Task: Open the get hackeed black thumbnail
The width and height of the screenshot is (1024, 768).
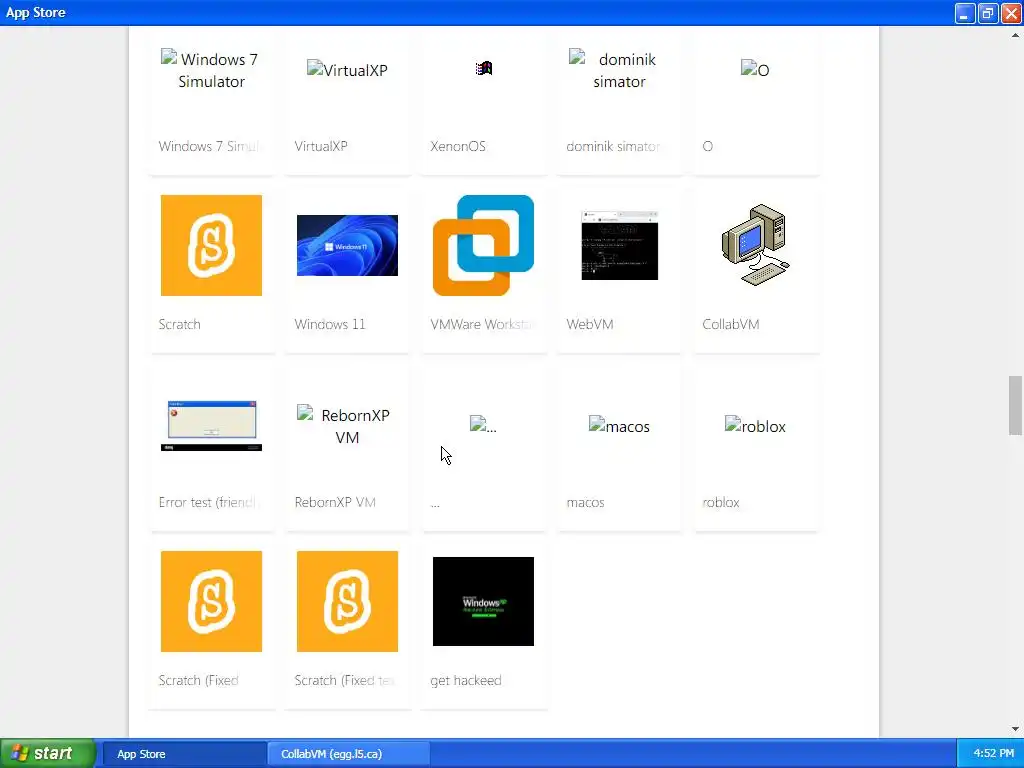Action: click(x=483, y=601)
